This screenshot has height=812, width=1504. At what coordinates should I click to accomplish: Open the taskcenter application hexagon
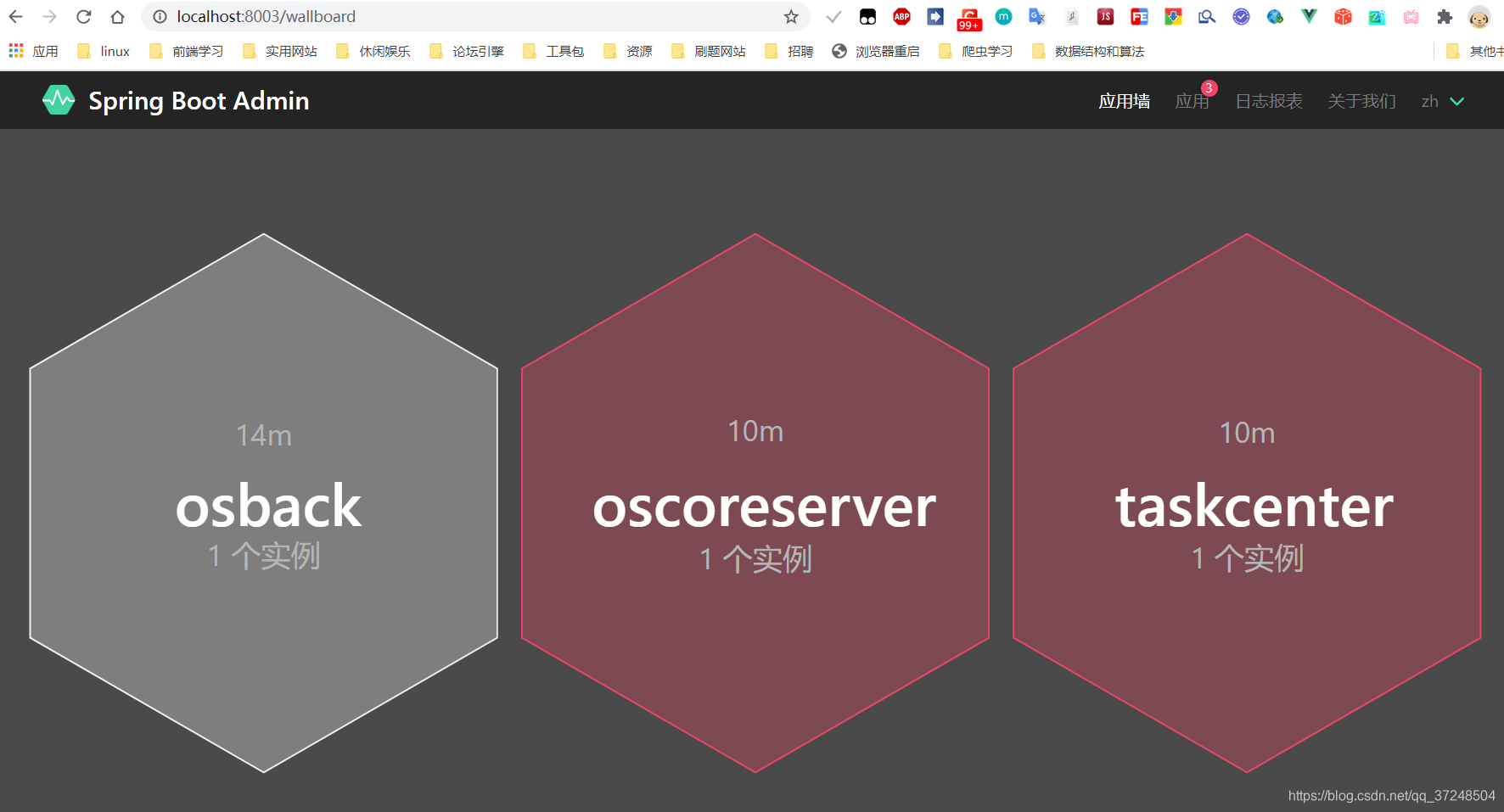click(x=1247, y=502)
